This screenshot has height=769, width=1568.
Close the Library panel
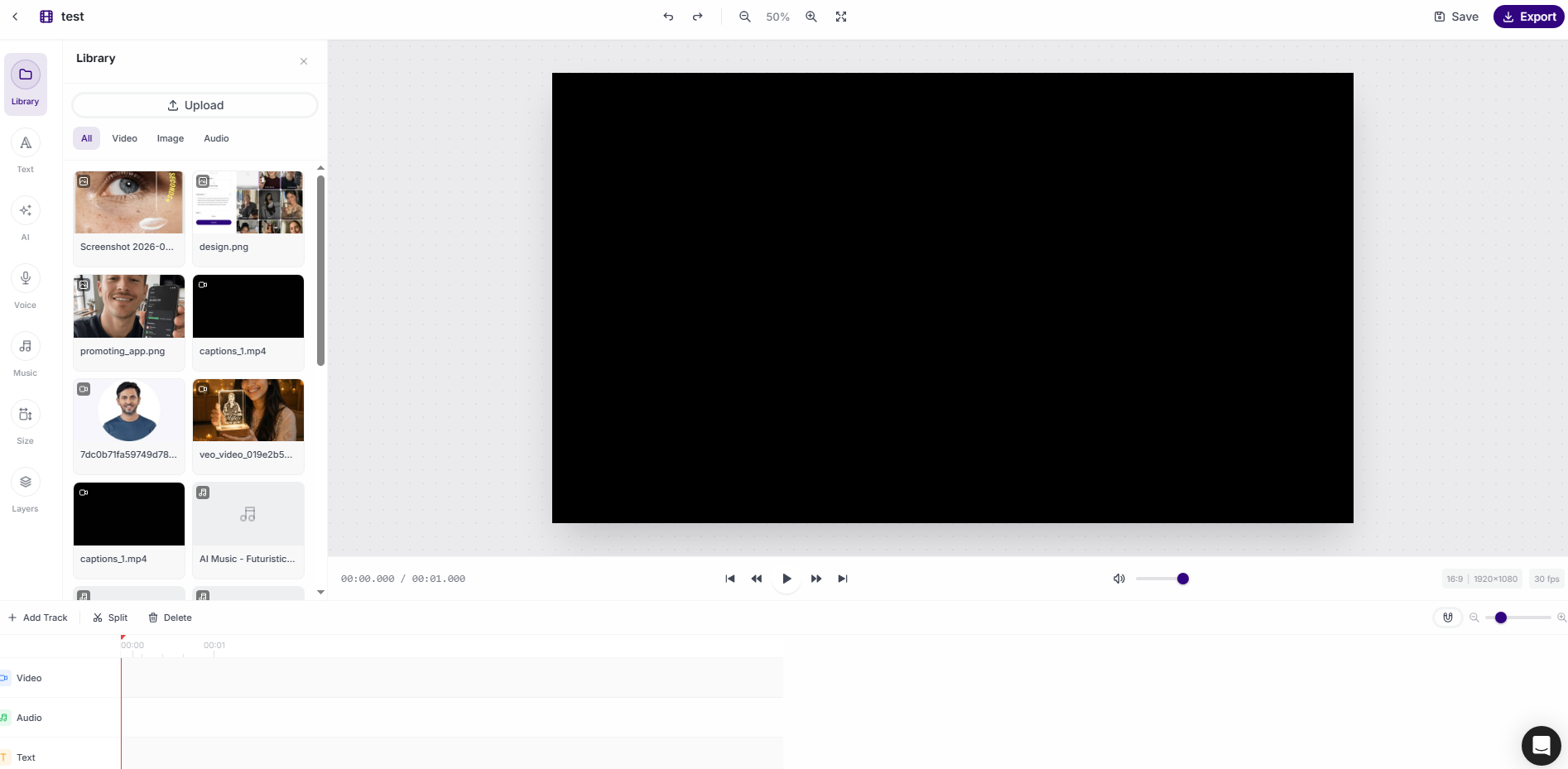pyautogui.click(x=304, y=61)
